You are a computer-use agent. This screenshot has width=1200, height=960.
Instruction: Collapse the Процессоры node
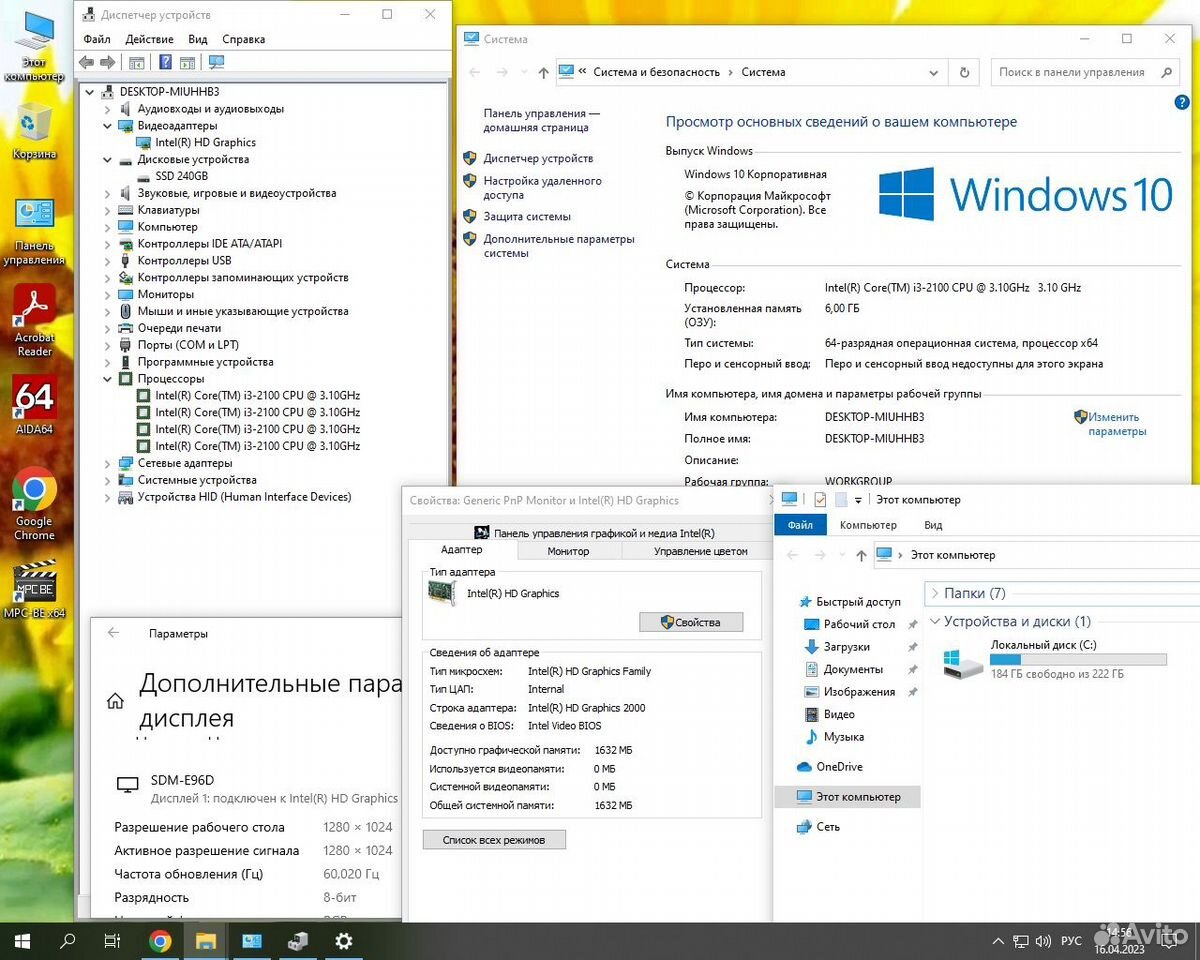pyautogui.click(x=108, y=379)
